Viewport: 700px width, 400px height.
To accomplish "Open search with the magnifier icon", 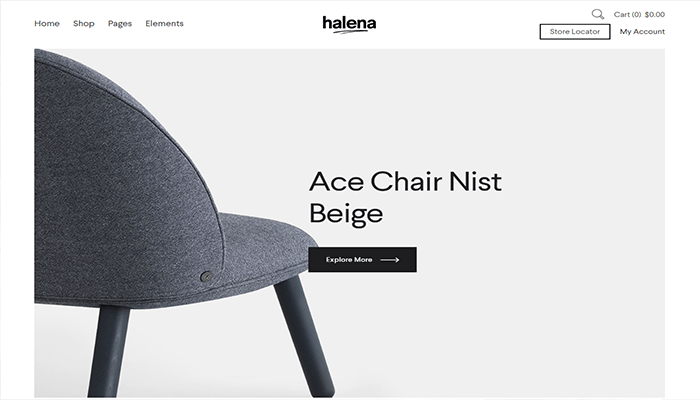I will [x=598, y=14].
